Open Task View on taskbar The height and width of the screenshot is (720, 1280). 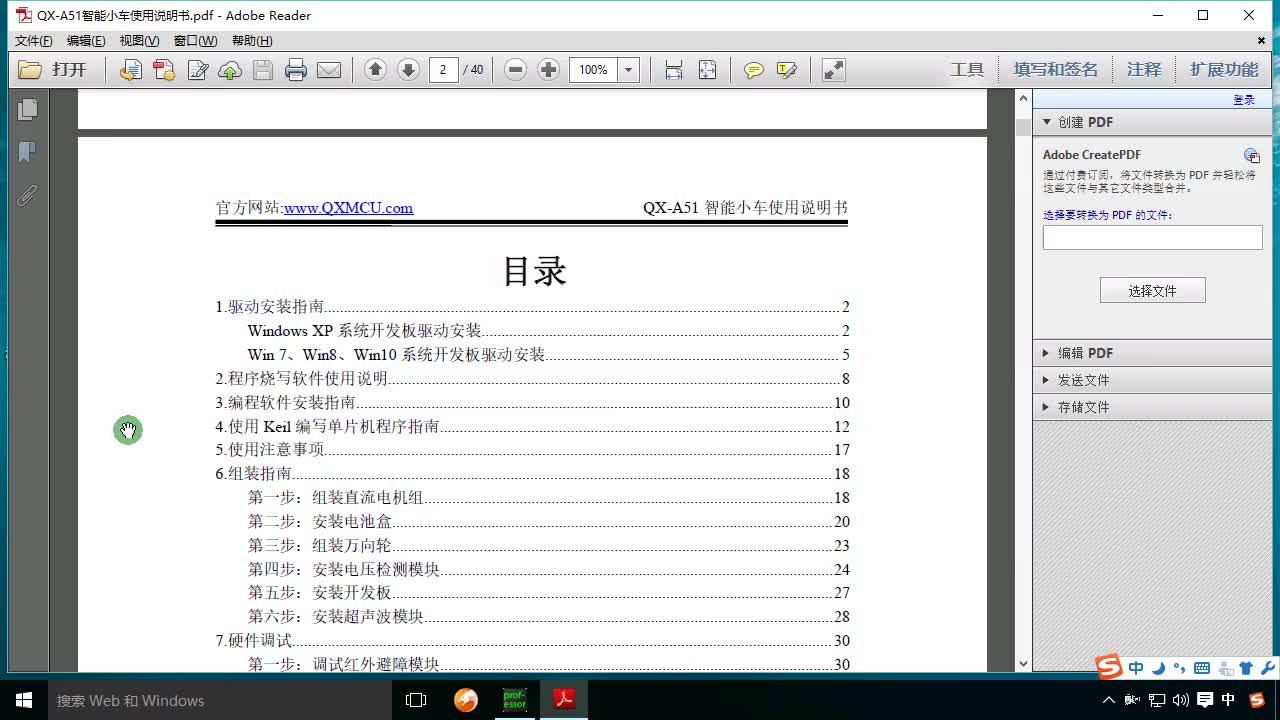(416, 700)
